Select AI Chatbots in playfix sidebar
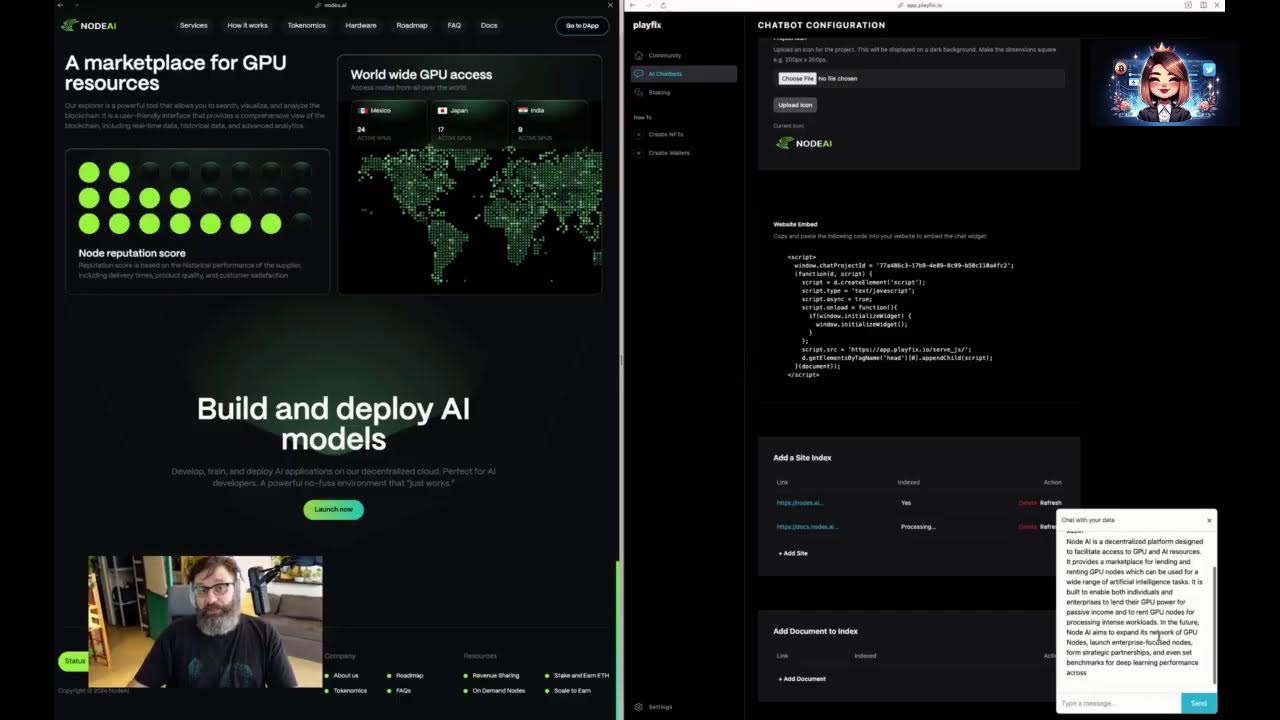 click(684, 74)
